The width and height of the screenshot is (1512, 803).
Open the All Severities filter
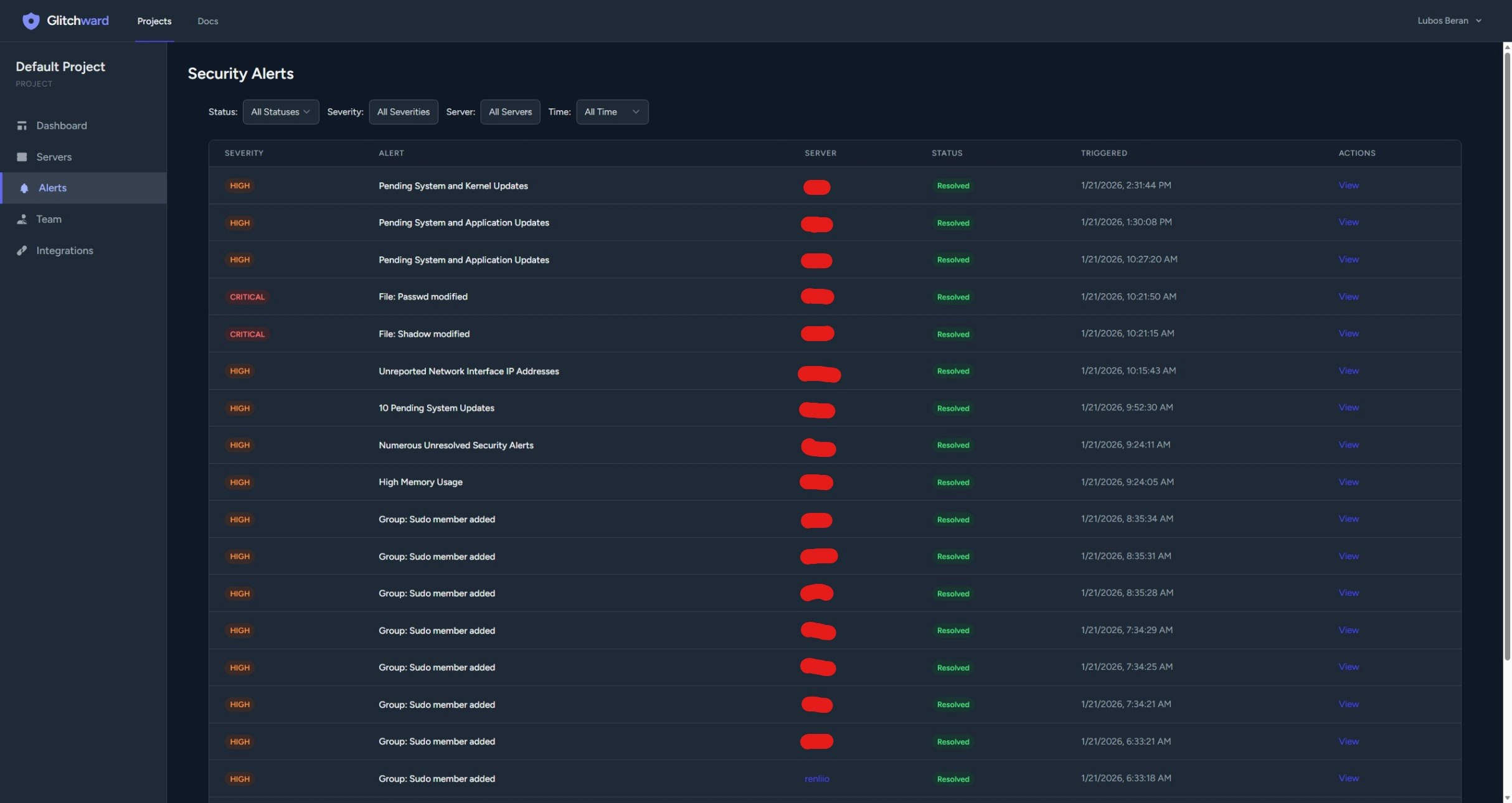point(403,112)
